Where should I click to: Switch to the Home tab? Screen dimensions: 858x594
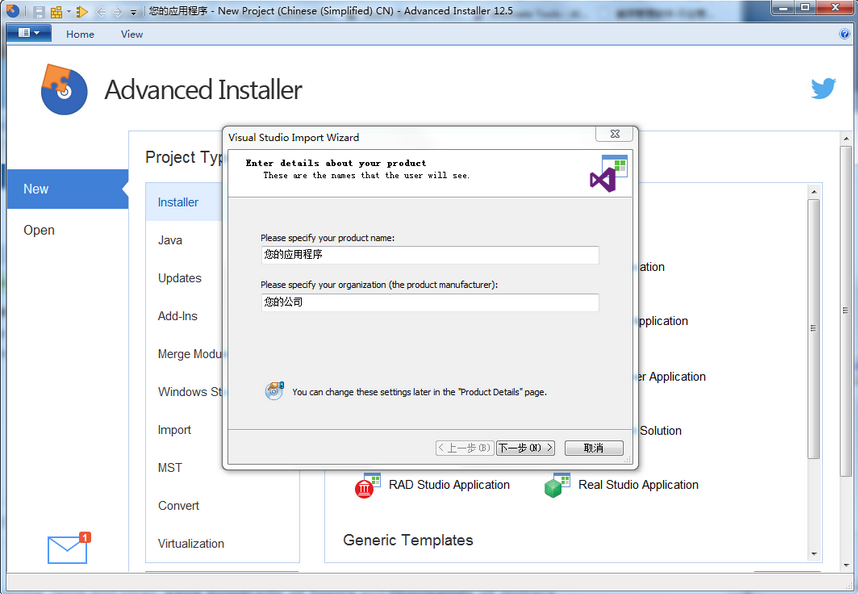click(x=80, y=33)
